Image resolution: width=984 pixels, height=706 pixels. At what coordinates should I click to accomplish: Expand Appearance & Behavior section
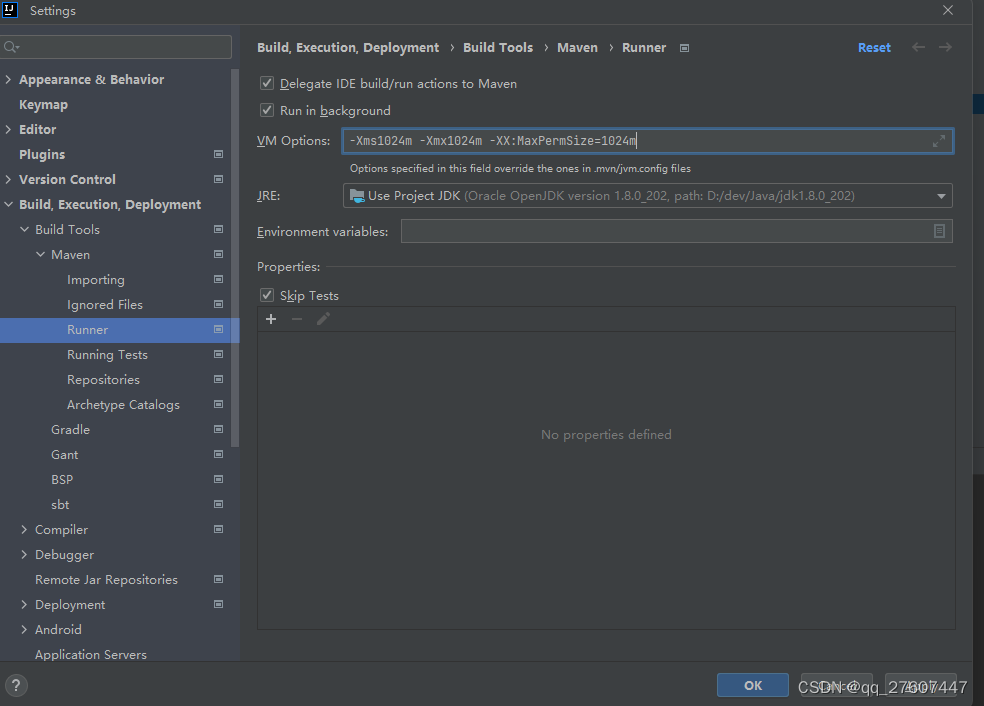point(8,79)
